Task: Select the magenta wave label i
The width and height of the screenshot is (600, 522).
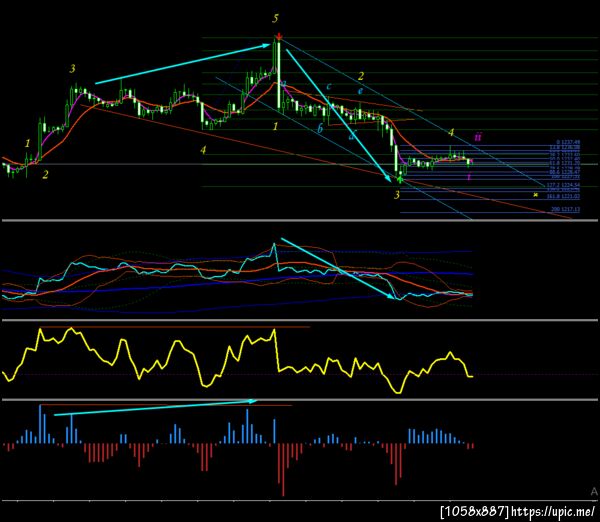Action: [x=469, y=176]
